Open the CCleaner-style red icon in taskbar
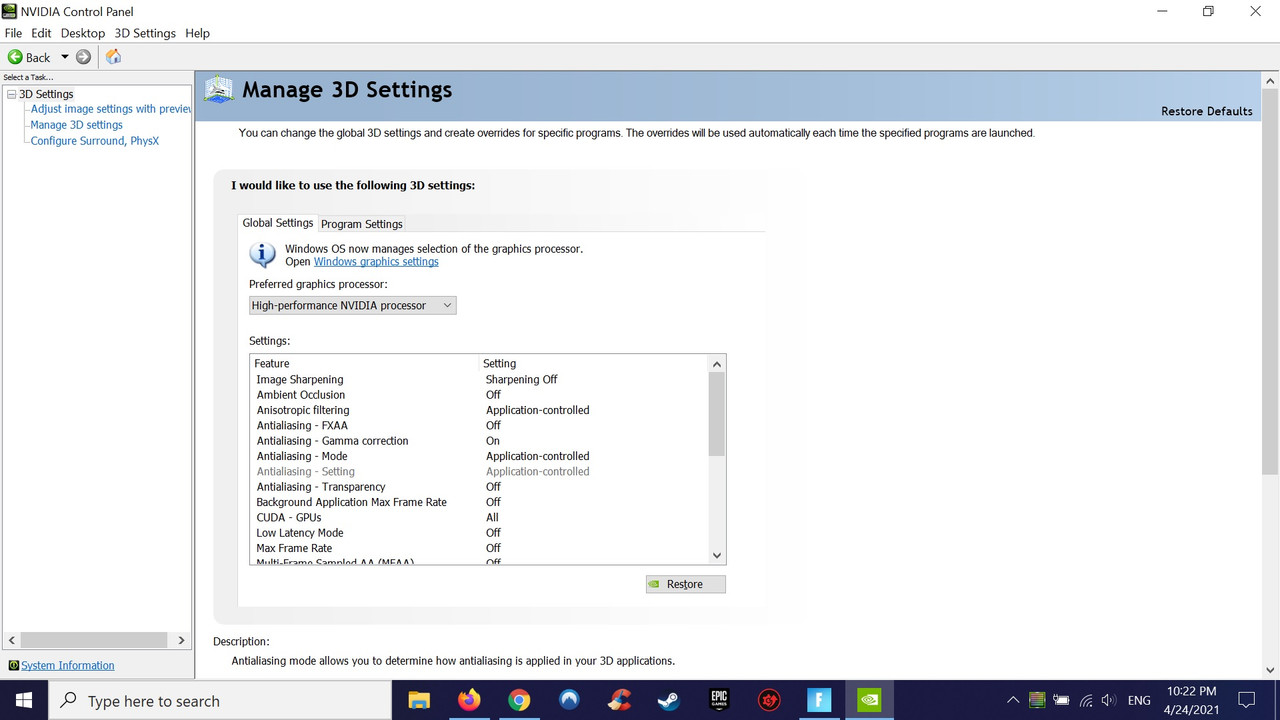 618,700
